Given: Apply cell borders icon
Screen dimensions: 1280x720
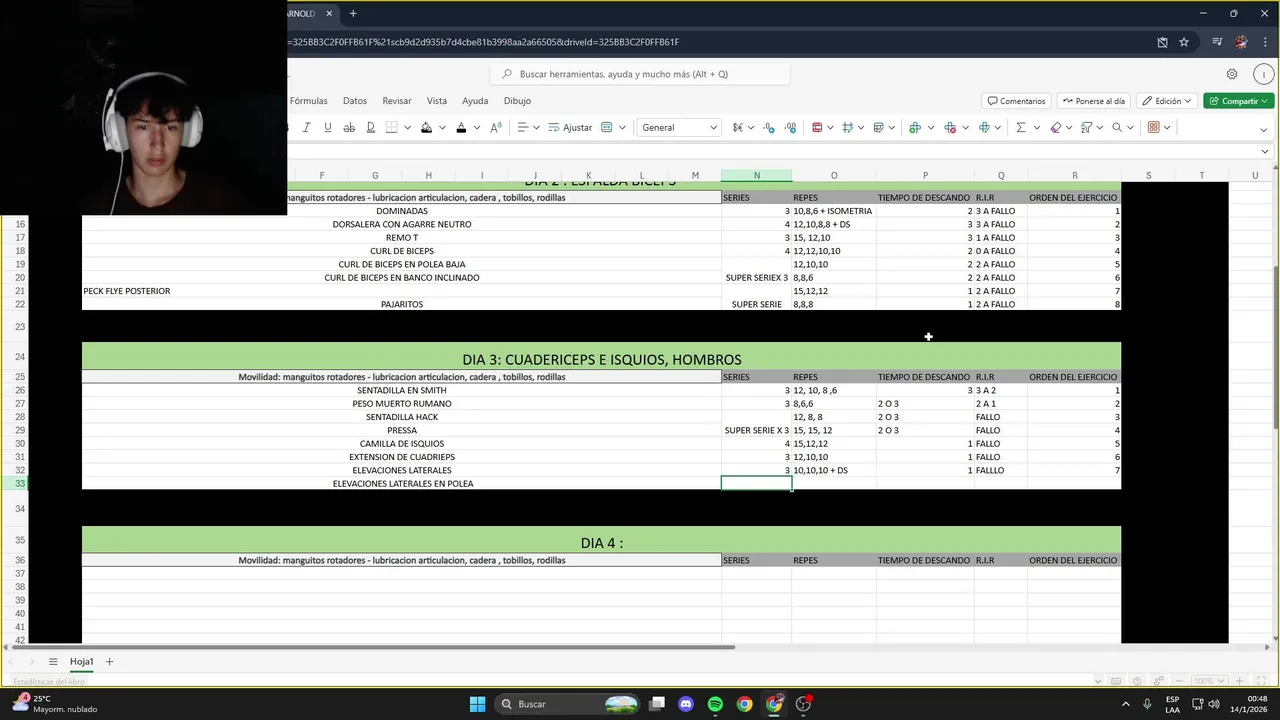Looking at the screenshot, I should pyautogui.click(x=392, y=128).
